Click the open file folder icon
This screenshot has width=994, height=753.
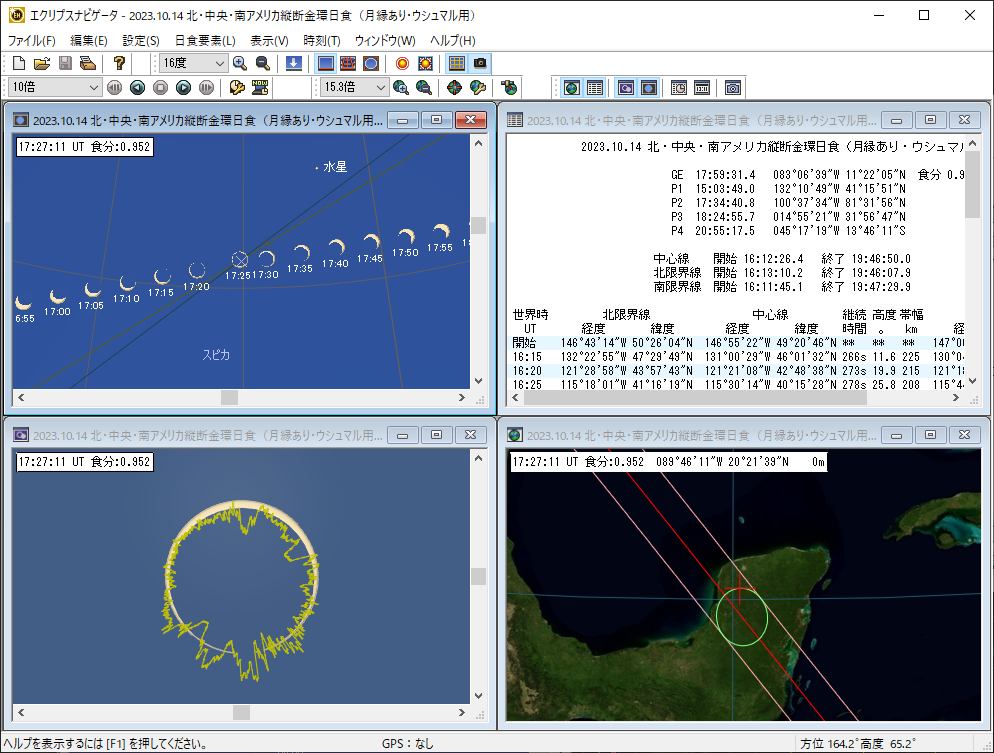(41, 63)
